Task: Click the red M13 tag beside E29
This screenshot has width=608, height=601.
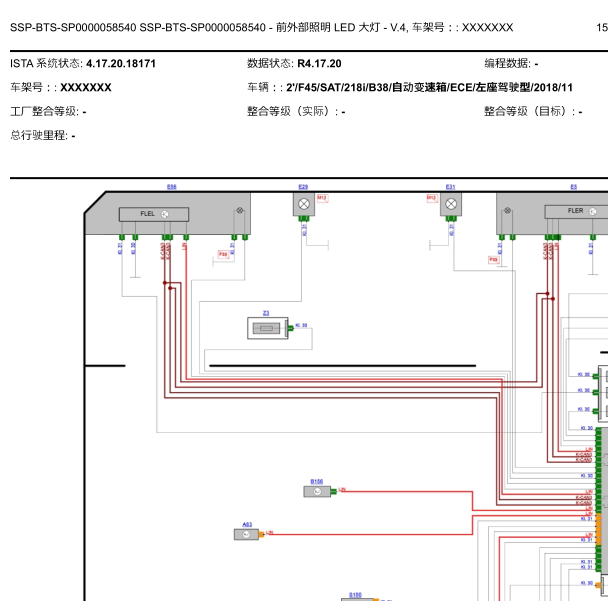Action: click(322, 199)
